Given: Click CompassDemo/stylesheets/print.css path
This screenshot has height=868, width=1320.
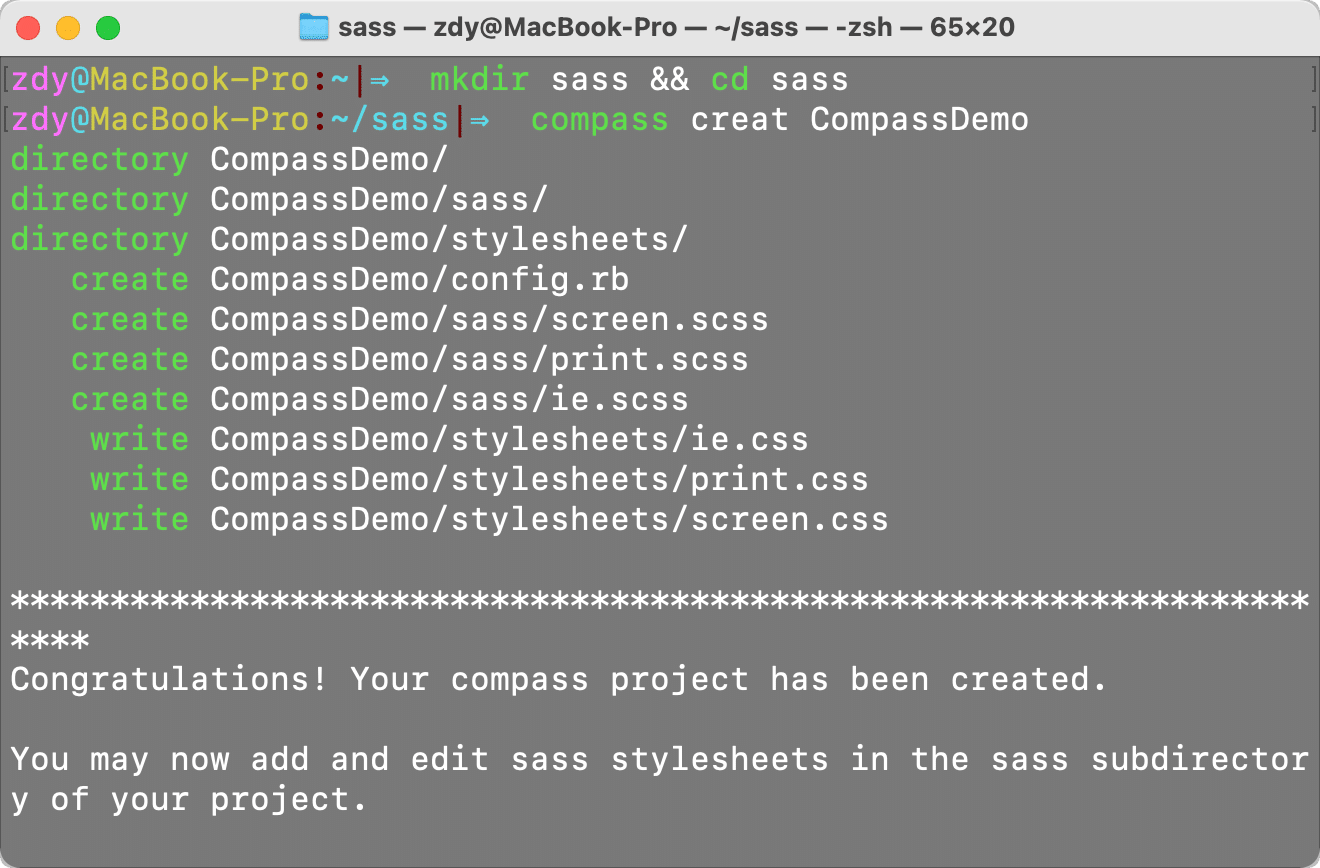Looking at the screenshot, I should (539, 480).
